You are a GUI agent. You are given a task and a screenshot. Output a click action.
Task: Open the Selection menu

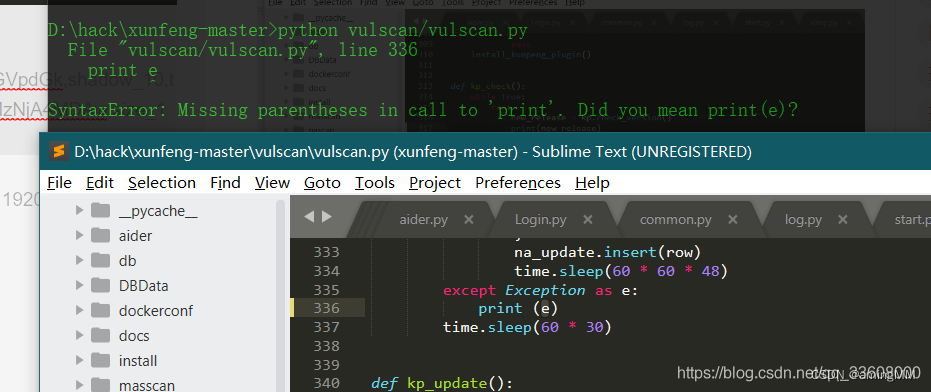pyautogui.click(x=162, y=182)
